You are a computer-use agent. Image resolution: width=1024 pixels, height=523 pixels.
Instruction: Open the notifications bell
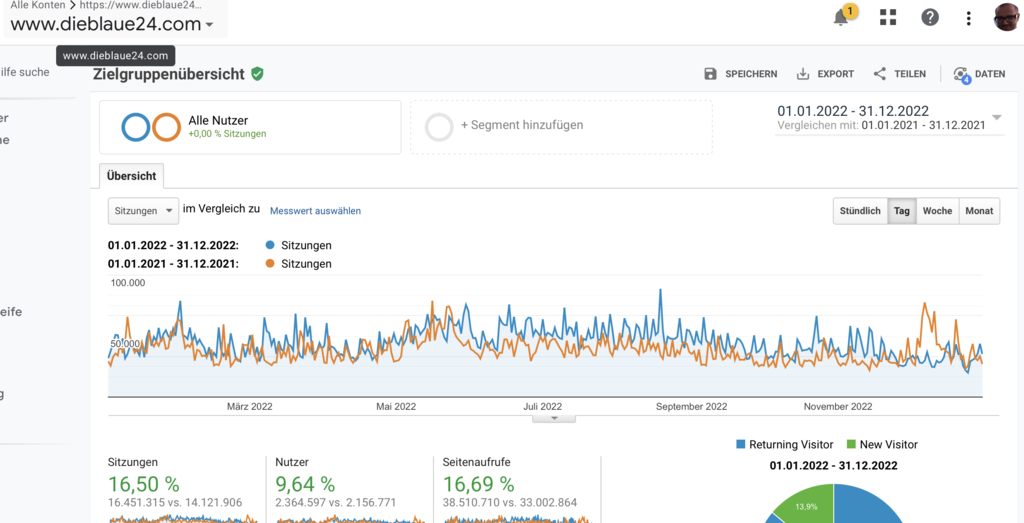(841, 18)
